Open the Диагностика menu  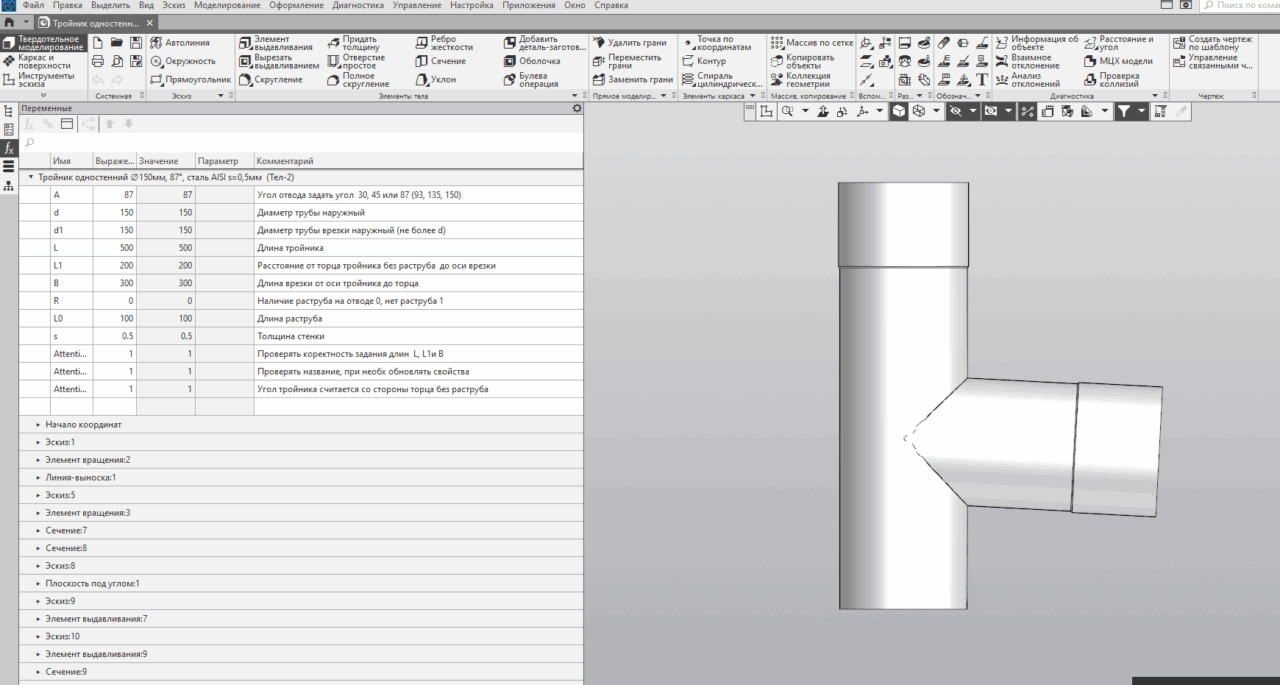[x=358, y=6]
